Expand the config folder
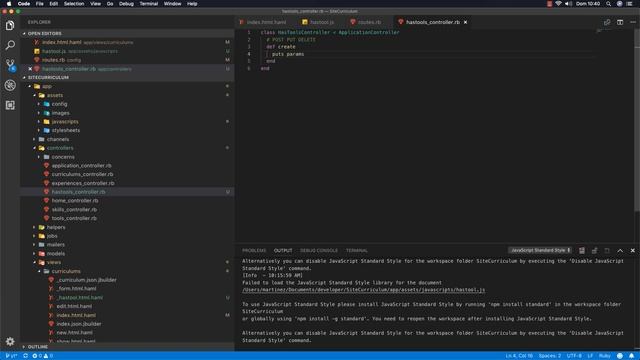640x360 pixels. pos(59,104)
